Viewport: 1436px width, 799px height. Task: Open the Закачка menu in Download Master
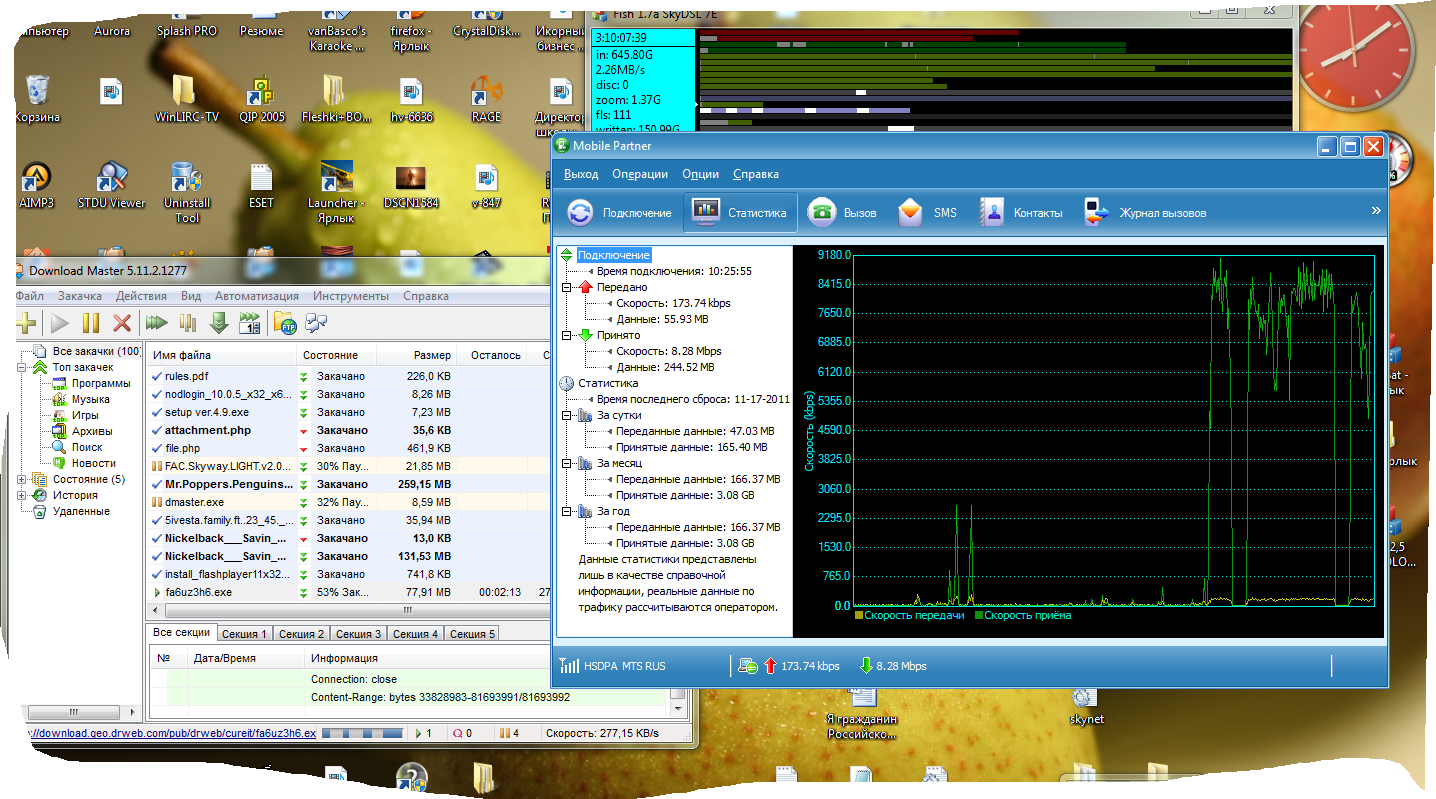[79, 296]
